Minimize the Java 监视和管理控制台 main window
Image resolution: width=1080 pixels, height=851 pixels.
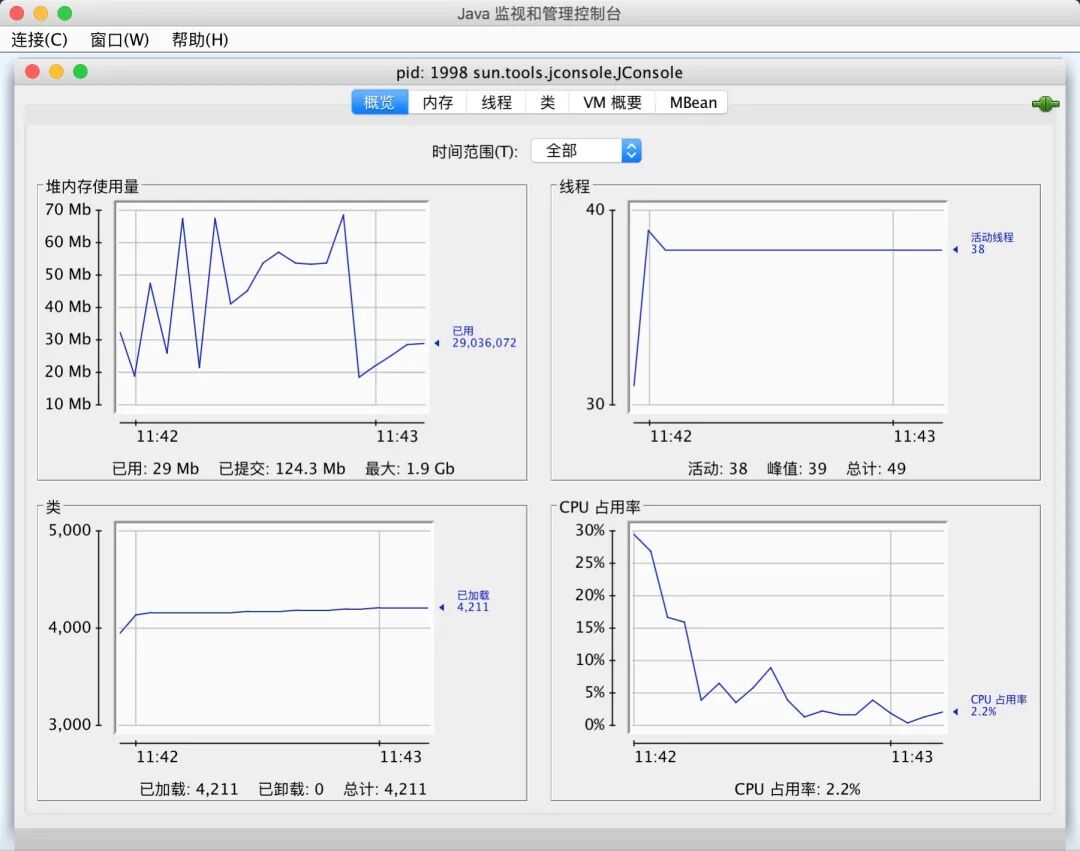(41, 12)
